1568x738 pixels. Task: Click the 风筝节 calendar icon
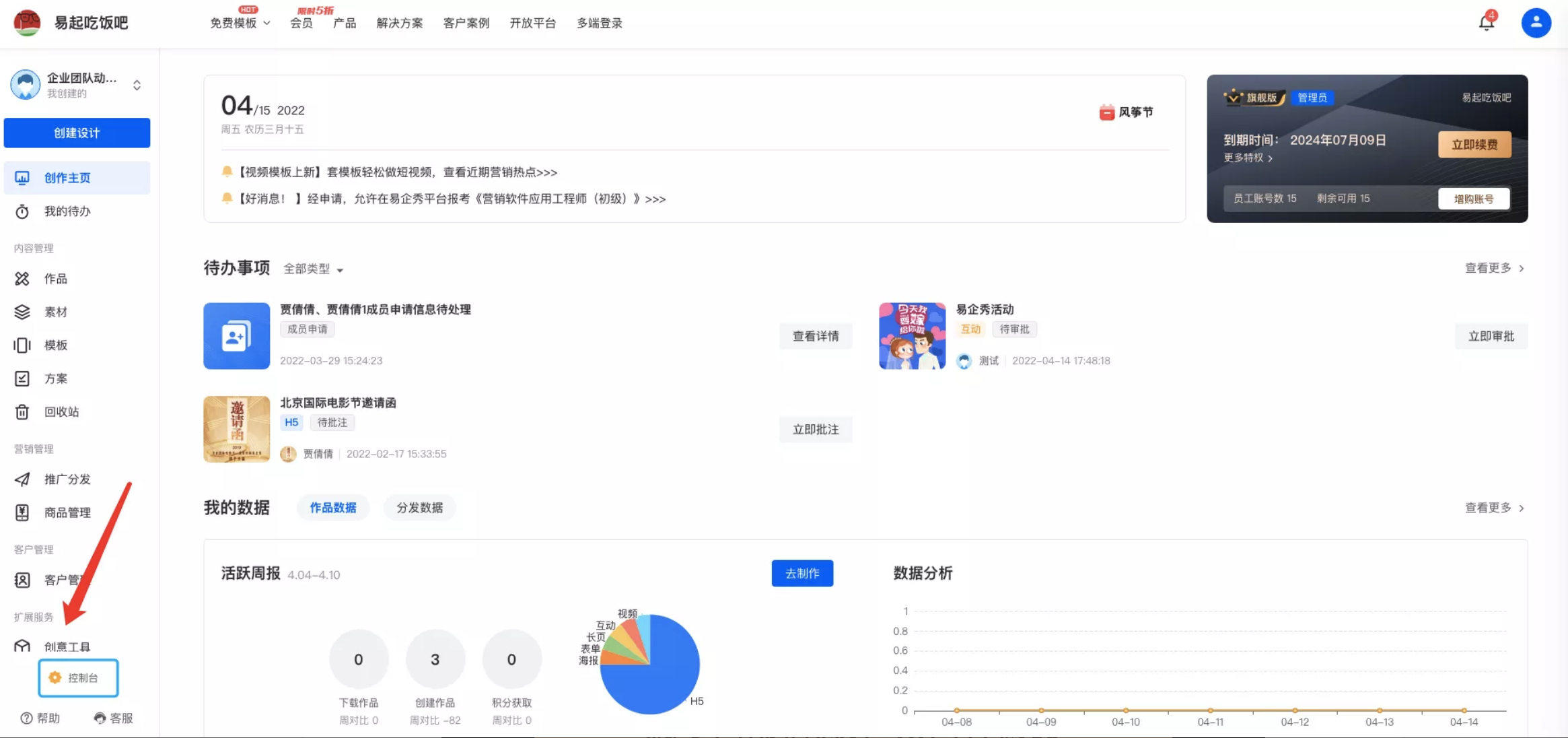click(1106, 112)
